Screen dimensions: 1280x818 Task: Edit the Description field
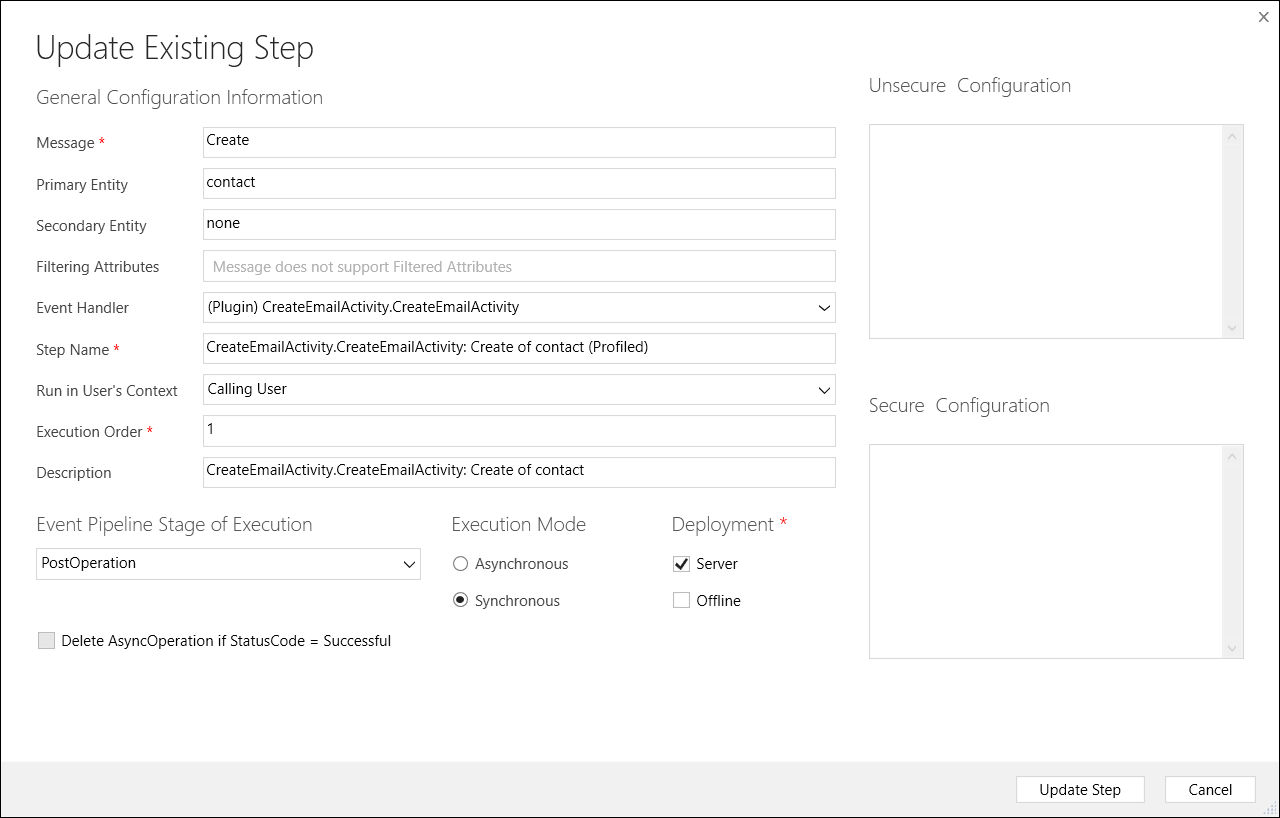519,472
